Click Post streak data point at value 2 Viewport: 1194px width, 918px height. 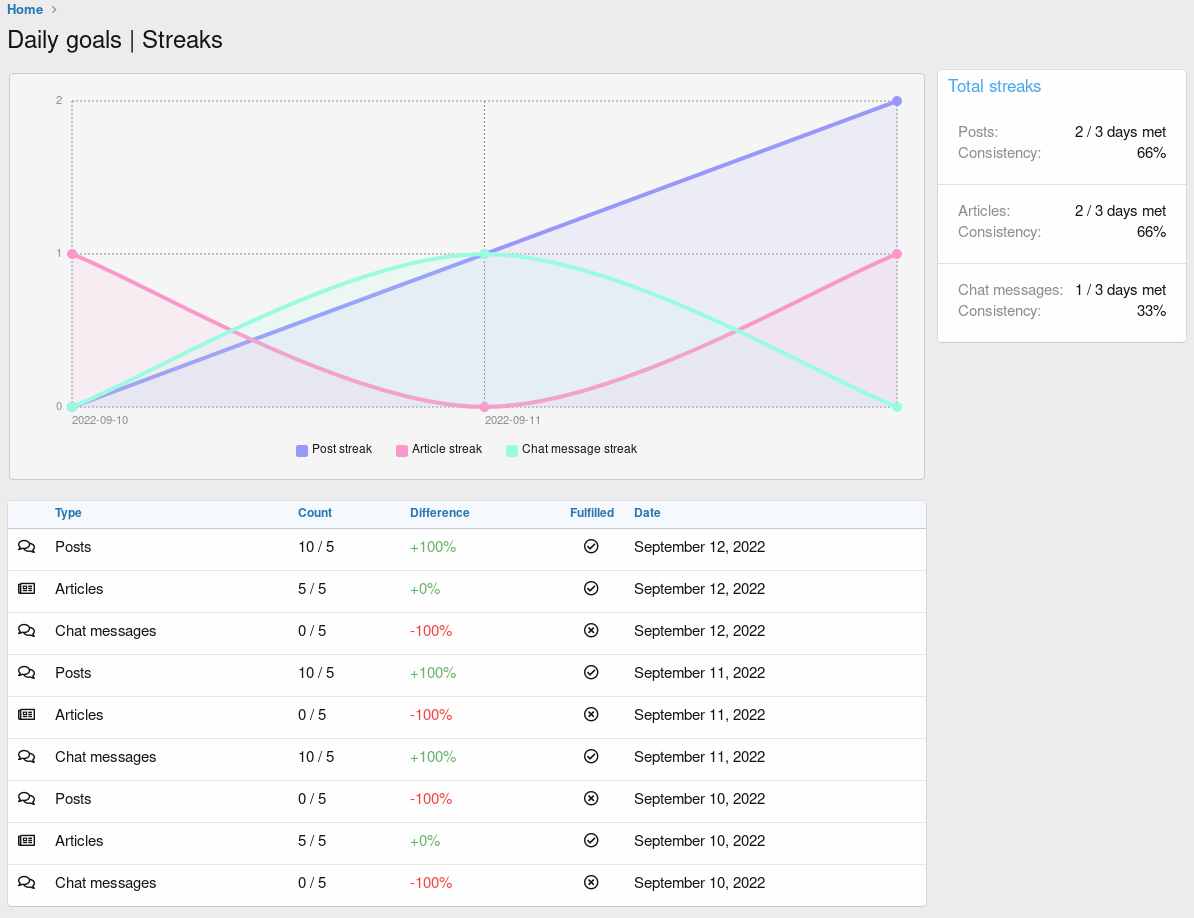pyautogui.click(x=897, y=101)
